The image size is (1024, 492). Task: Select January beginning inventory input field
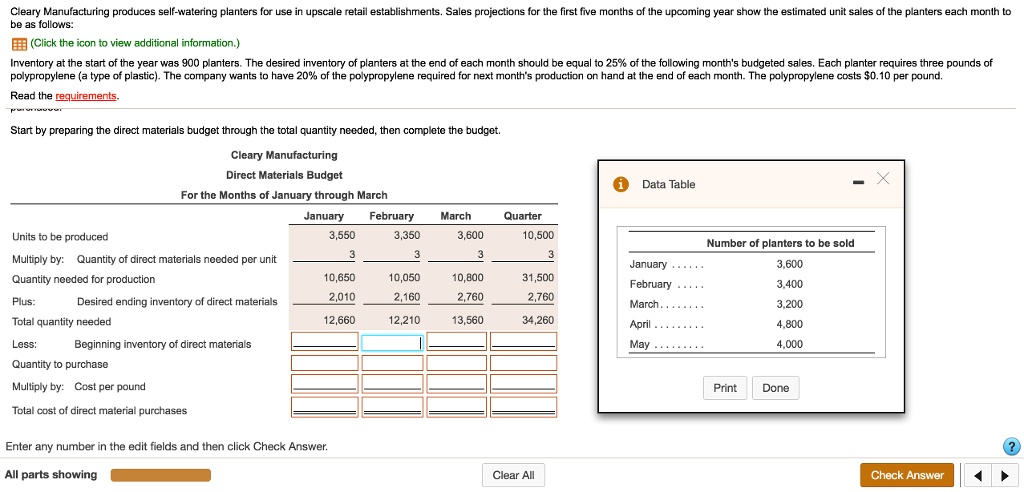click(325, 342)
